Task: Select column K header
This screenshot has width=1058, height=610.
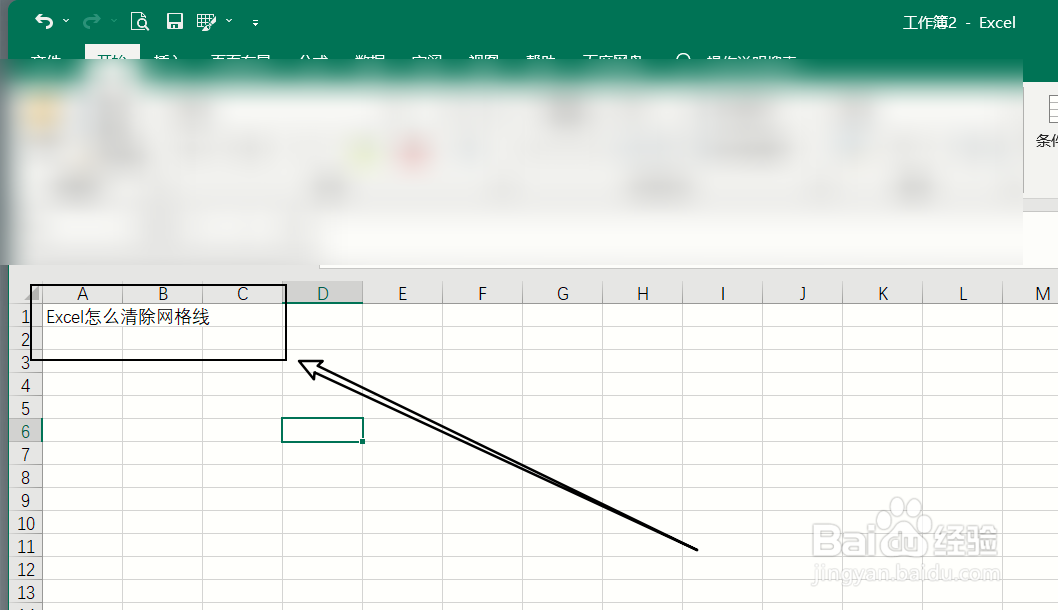Action: (x=883, y=294)
